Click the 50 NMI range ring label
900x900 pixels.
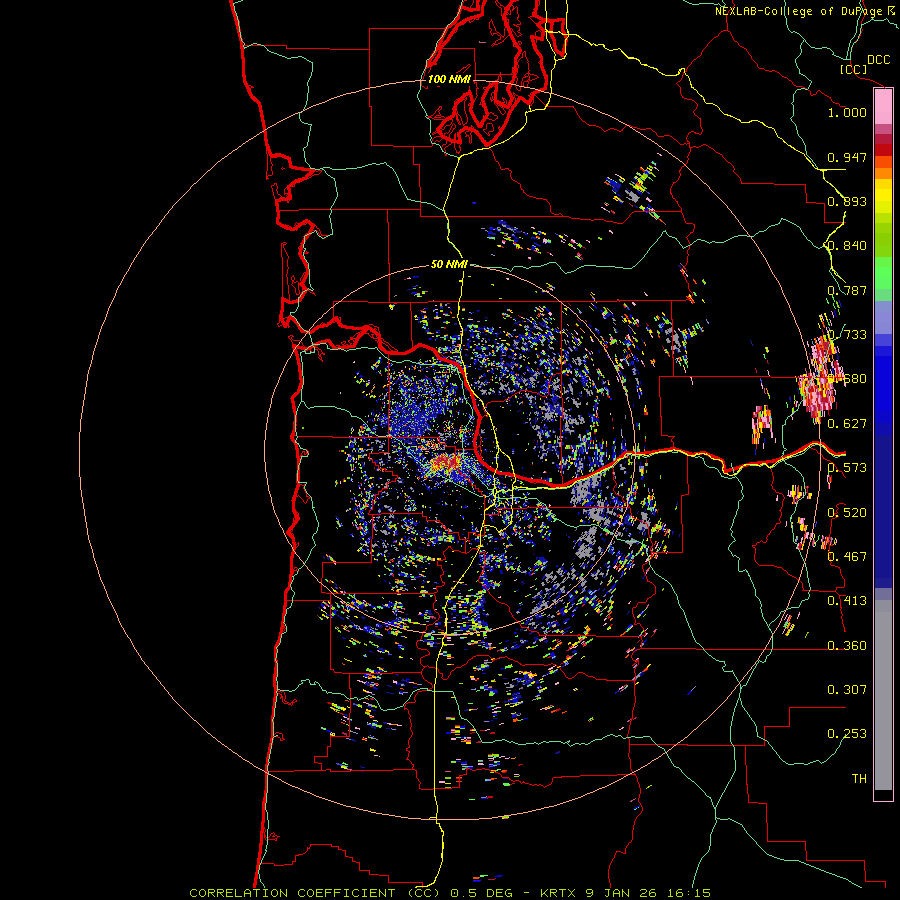[x=449, y=264]
